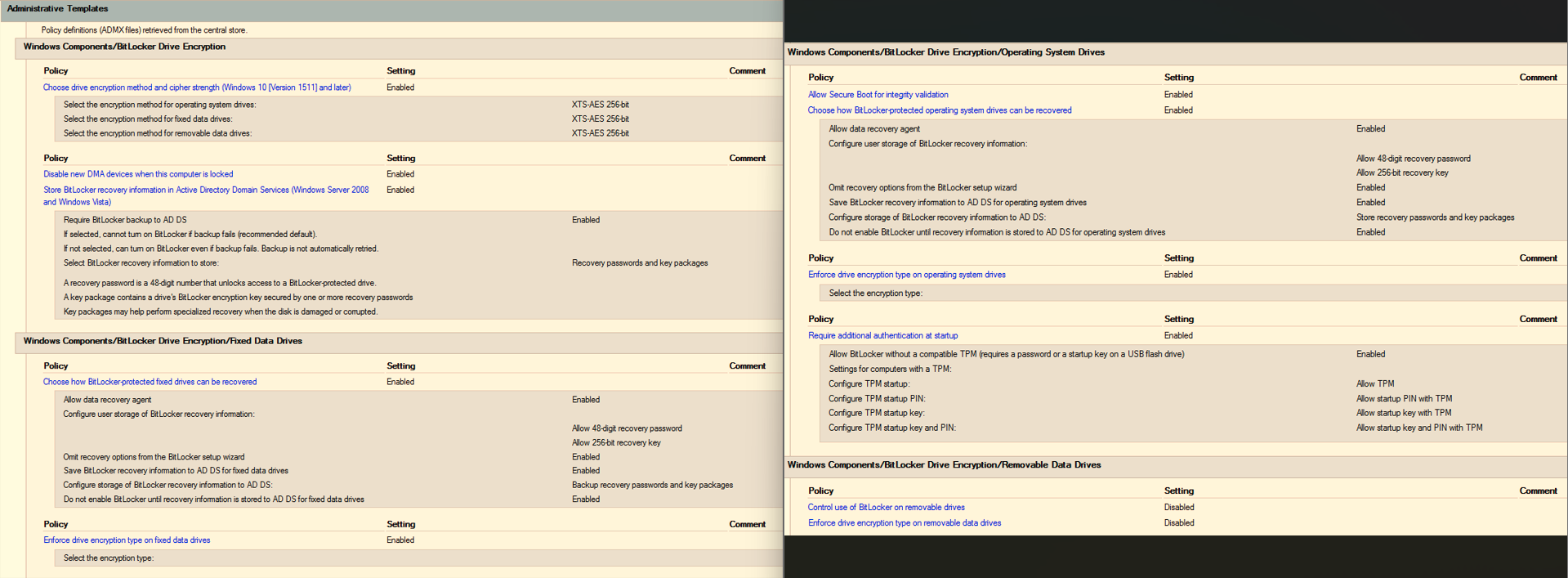Open the drive encryption method and cipher strength policy

coord(197,87)
